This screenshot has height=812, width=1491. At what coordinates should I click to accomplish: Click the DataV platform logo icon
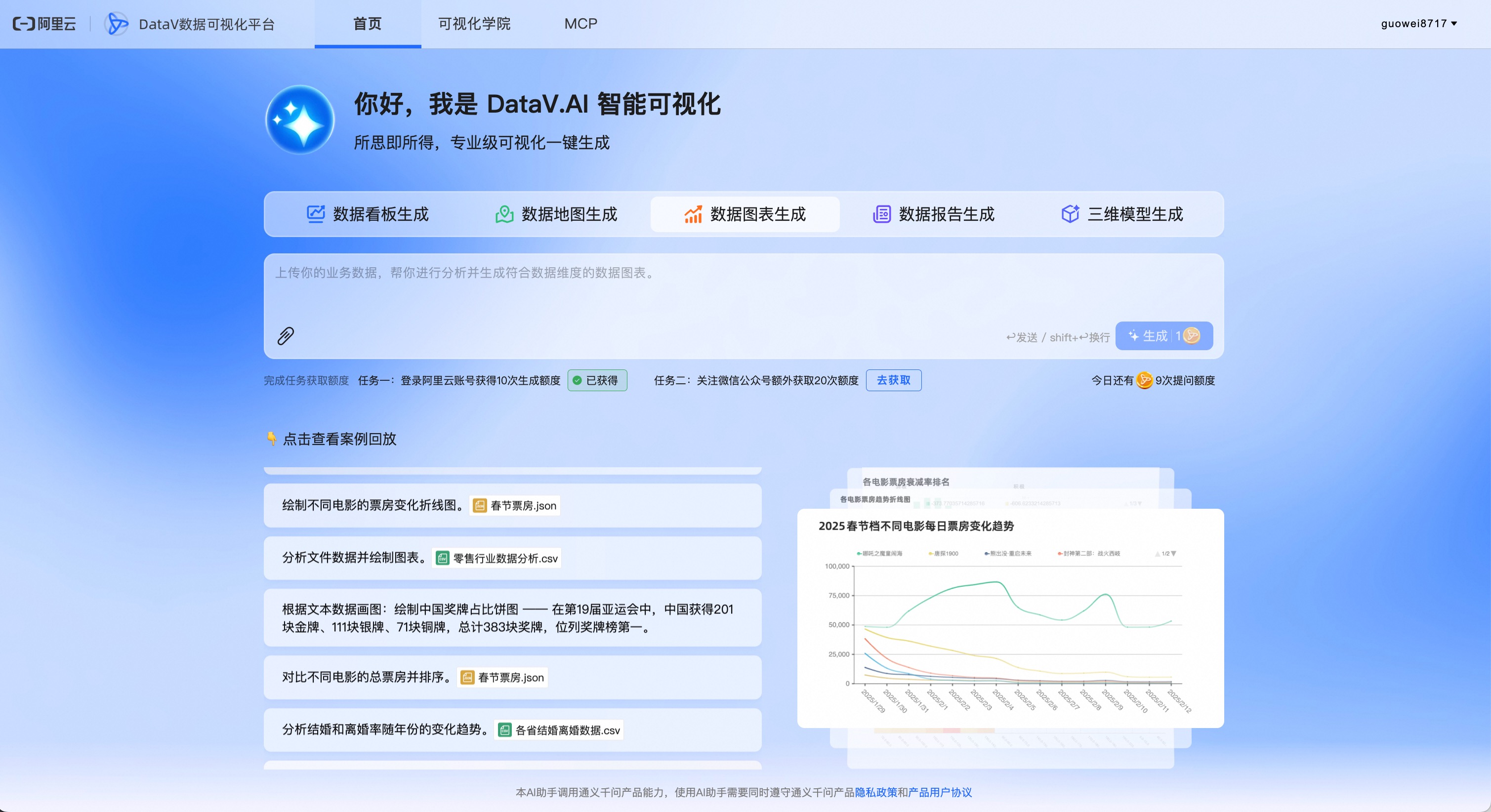click(116, 24)
